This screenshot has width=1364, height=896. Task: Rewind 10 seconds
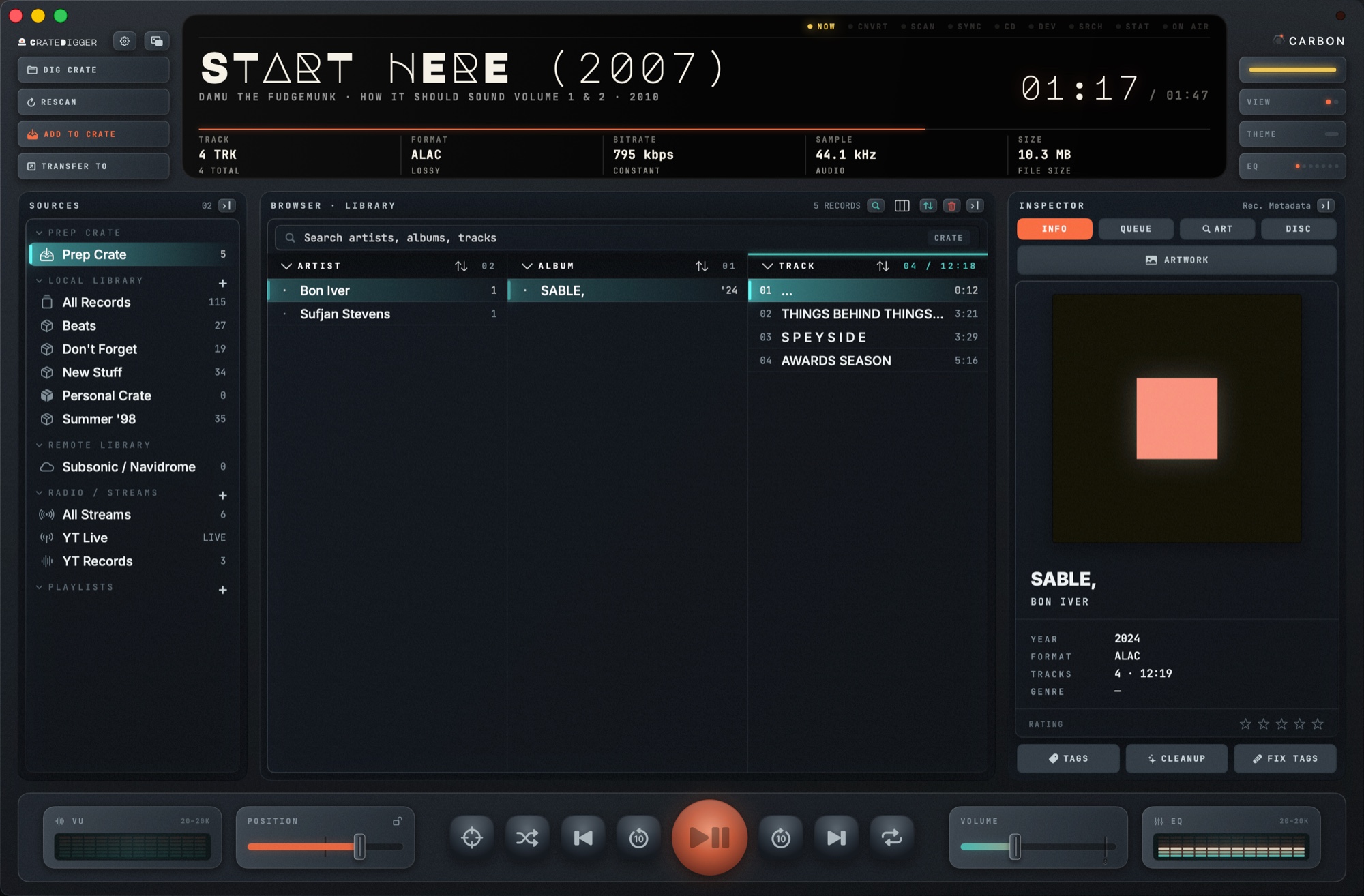638,837
